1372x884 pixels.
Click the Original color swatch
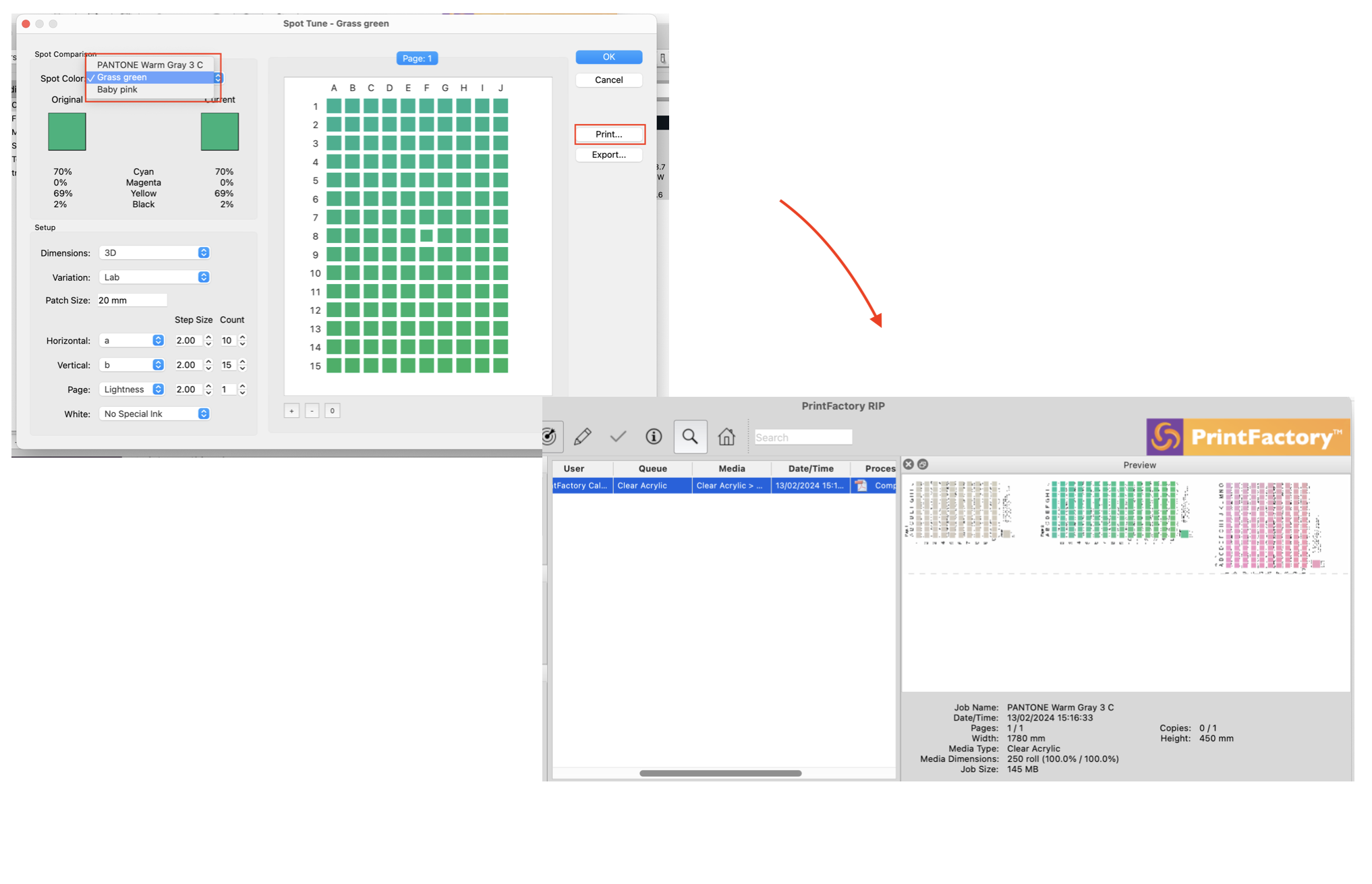click(x=67, y=132)
